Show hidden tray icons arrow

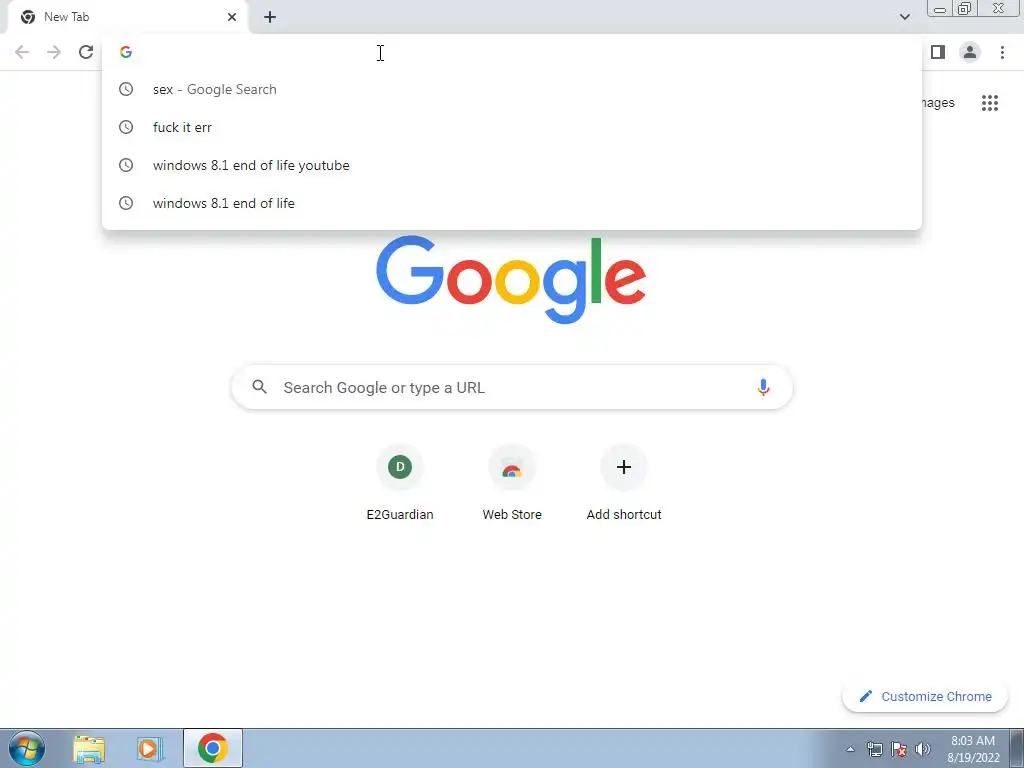(x=850, y=749)
